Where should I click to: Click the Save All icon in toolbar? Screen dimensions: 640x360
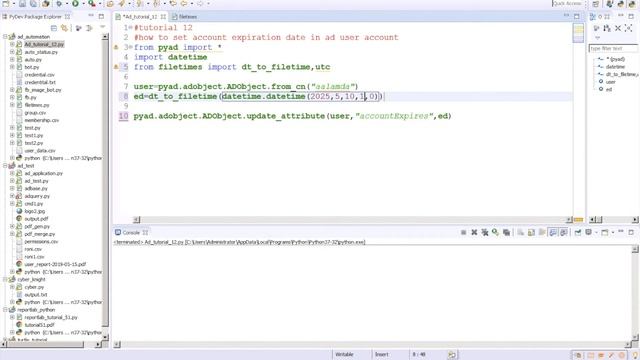[x=33, y=4]
